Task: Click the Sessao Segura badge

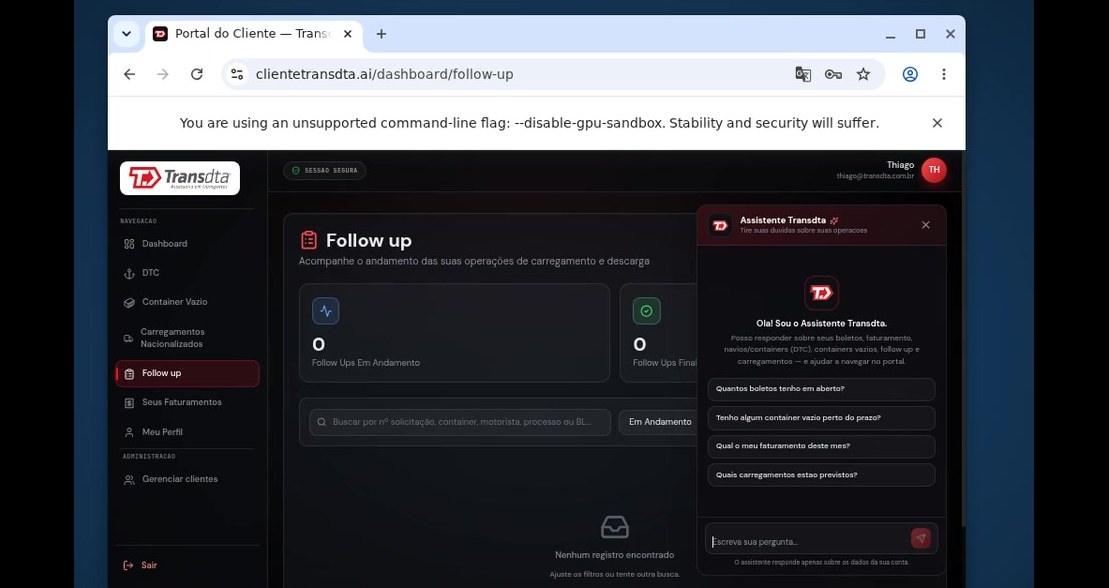Action: [x=325, y=171]
